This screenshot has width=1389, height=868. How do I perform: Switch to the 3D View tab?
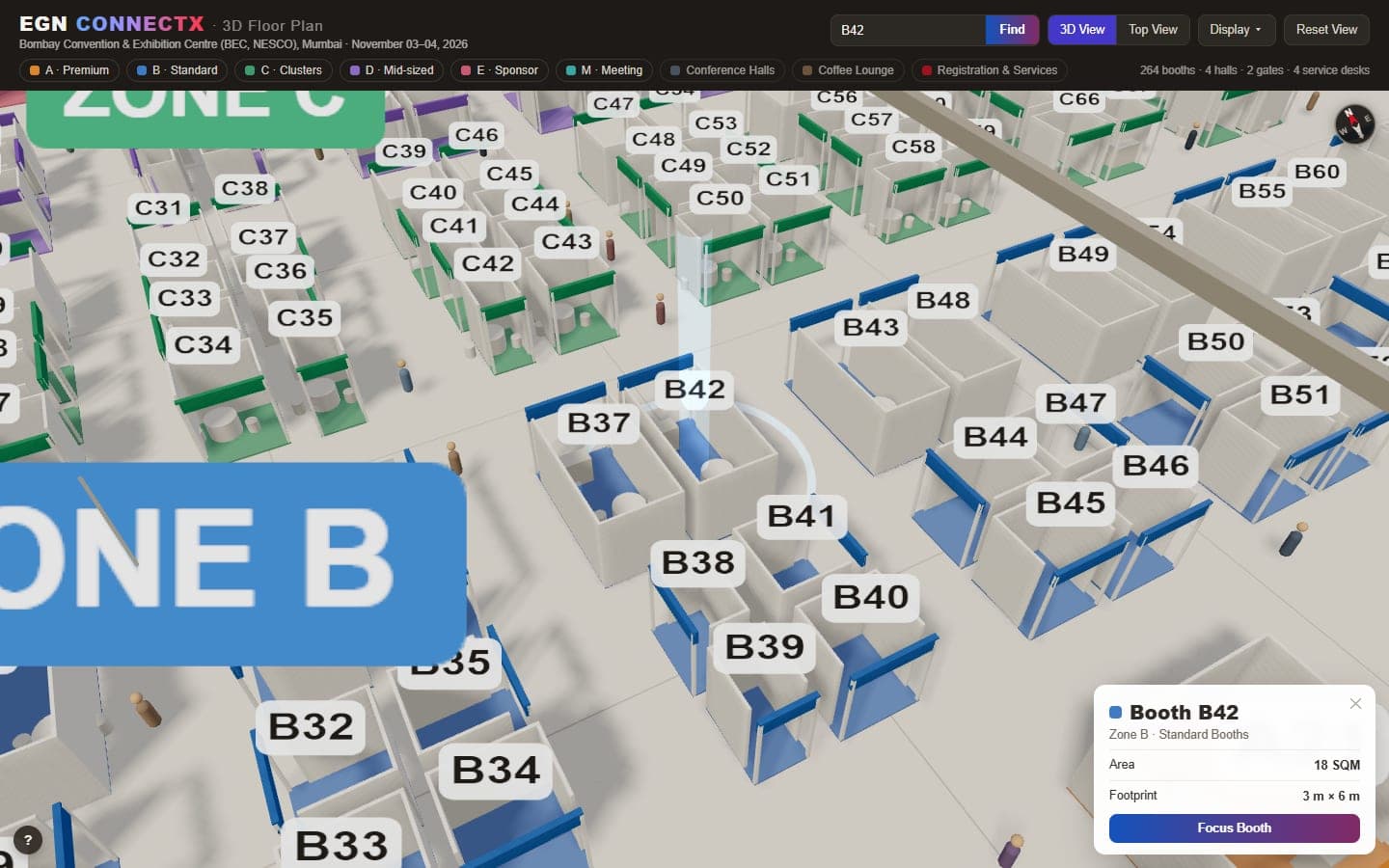(1082, 30)
